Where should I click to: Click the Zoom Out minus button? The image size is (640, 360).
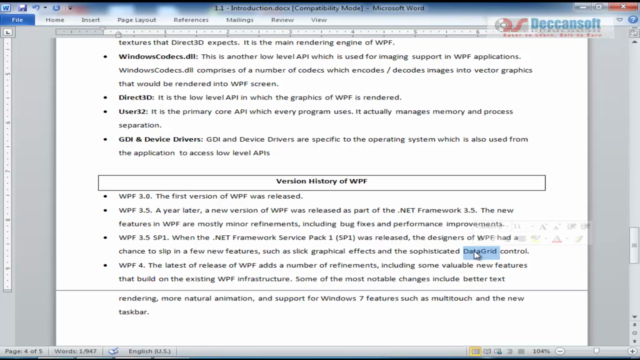[560, 351]
